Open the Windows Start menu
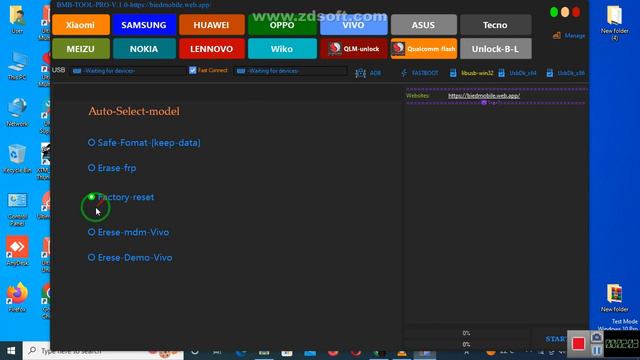640x360 pixels. [x=11, y=351]
